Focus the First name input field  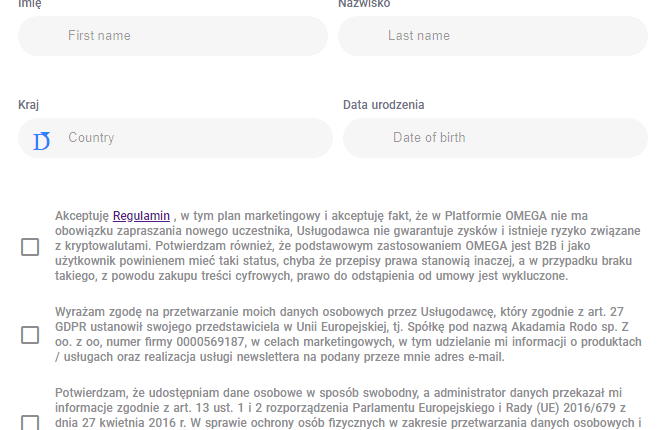click(x=172, y=36)
